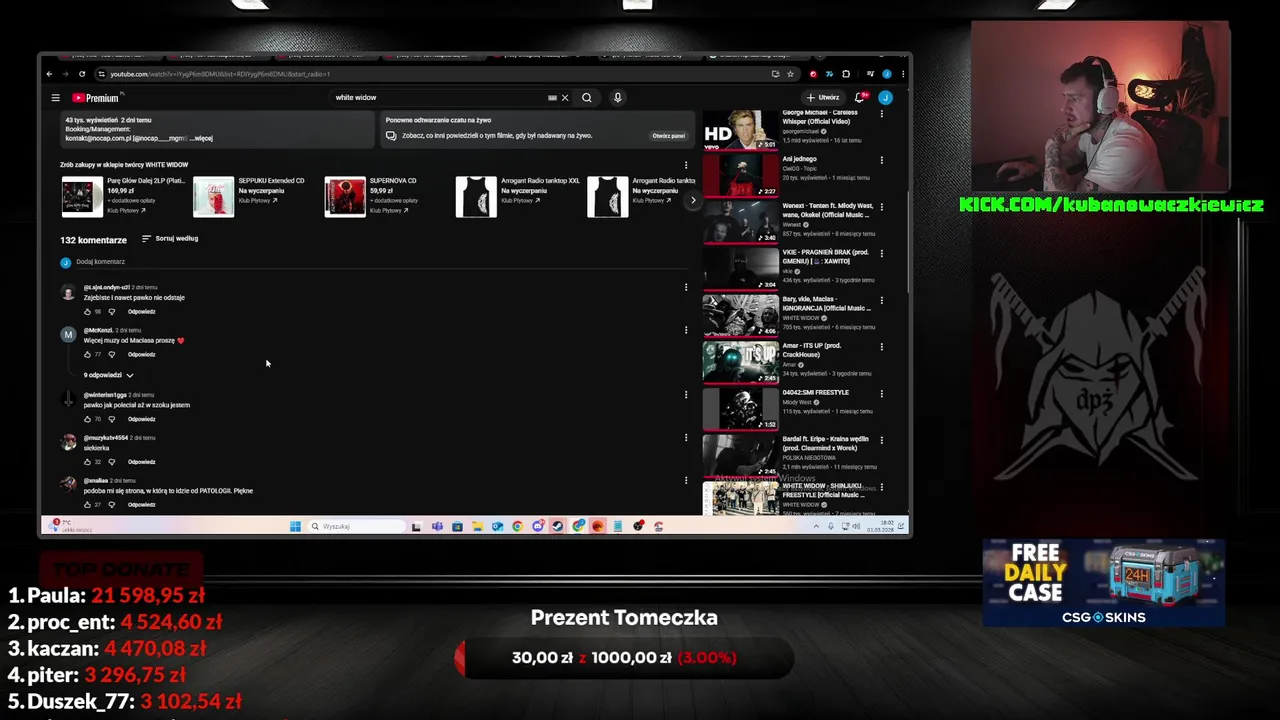1280x720 pixels.
Task: Open three-dot menu for the @LajniLondyn comment
Action: tap(686, 287)
